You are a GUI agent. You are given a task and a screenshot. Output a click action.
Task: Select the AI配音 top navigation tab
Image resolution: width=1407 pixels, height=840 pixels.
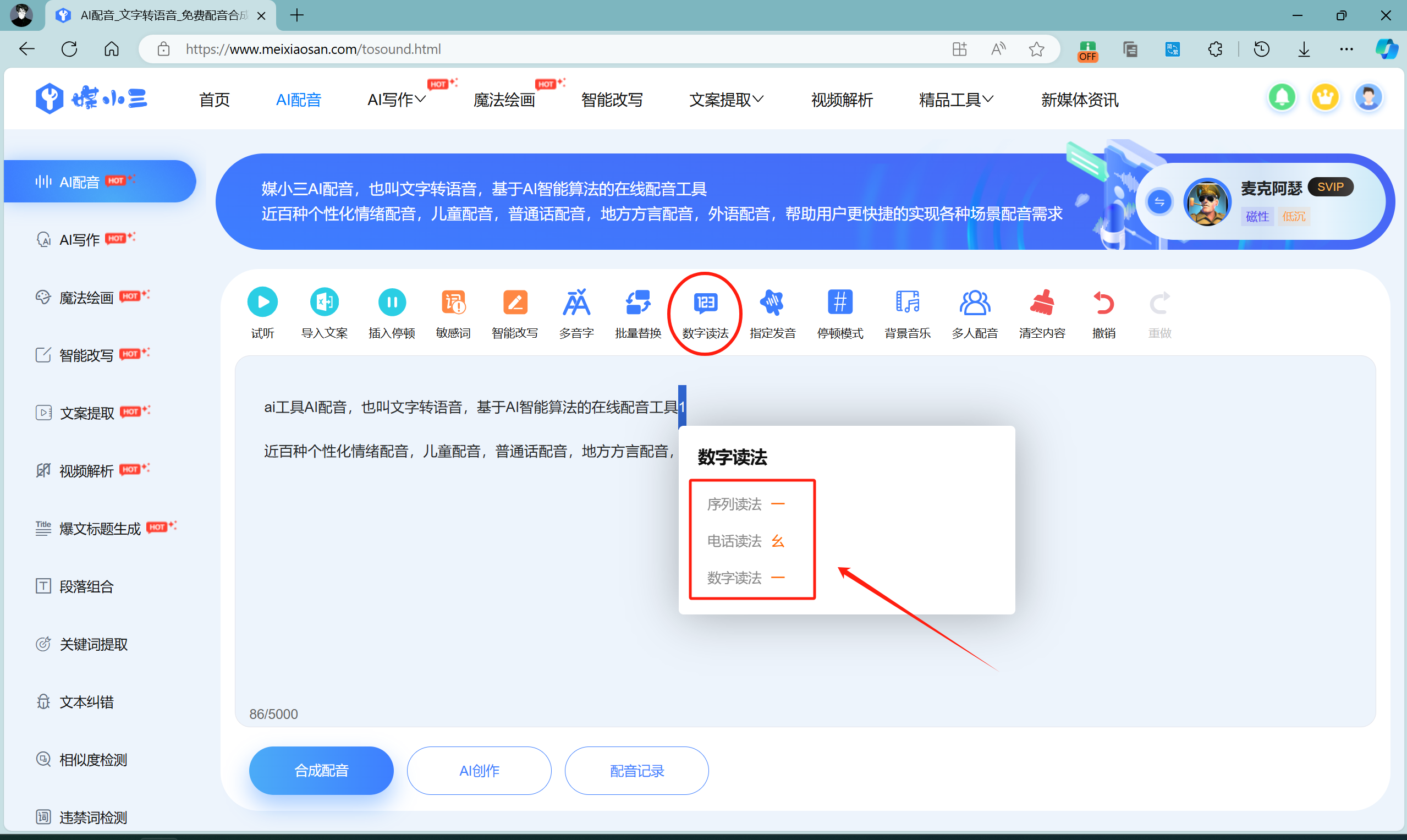pyautogui.click(x=298, y=100)
